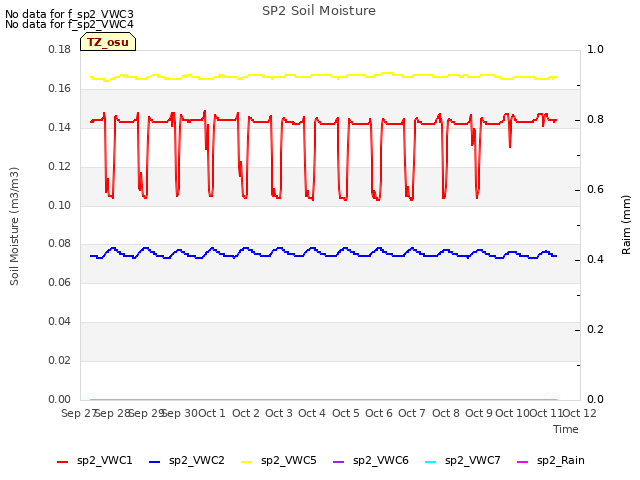Click the 0.16 left axis value

pos(60,89)
